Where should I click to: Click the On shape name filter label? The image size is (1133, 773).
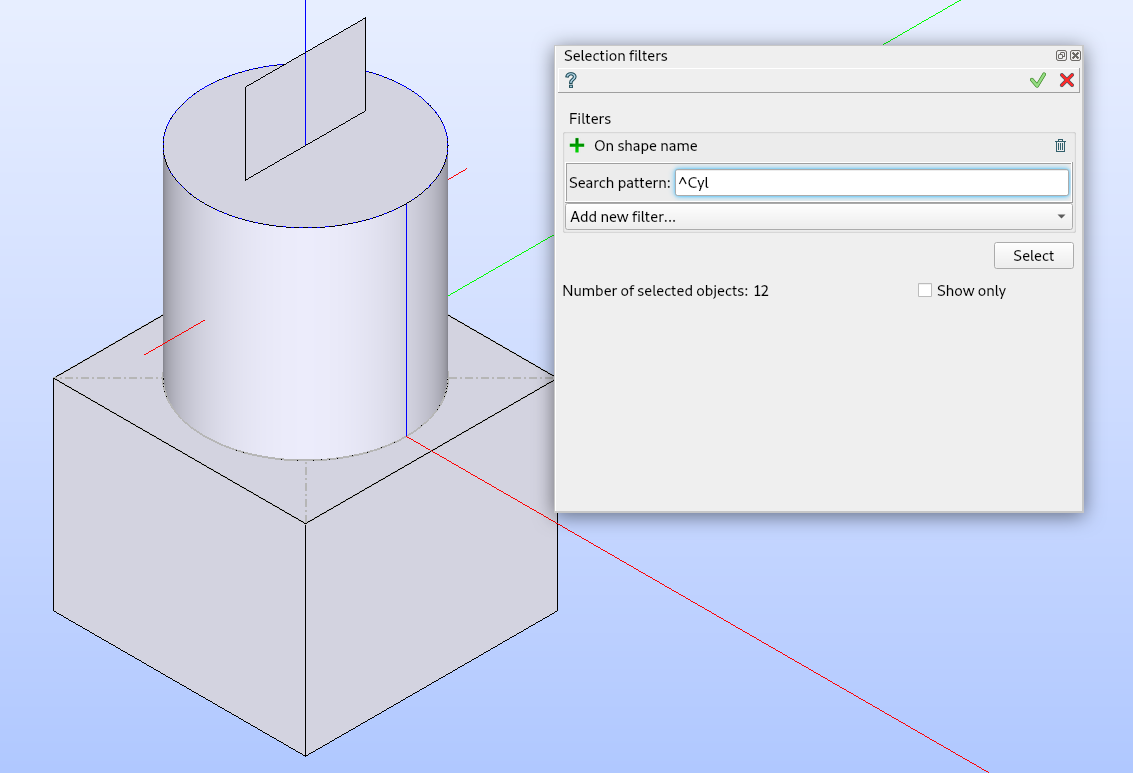coord(646,146)
